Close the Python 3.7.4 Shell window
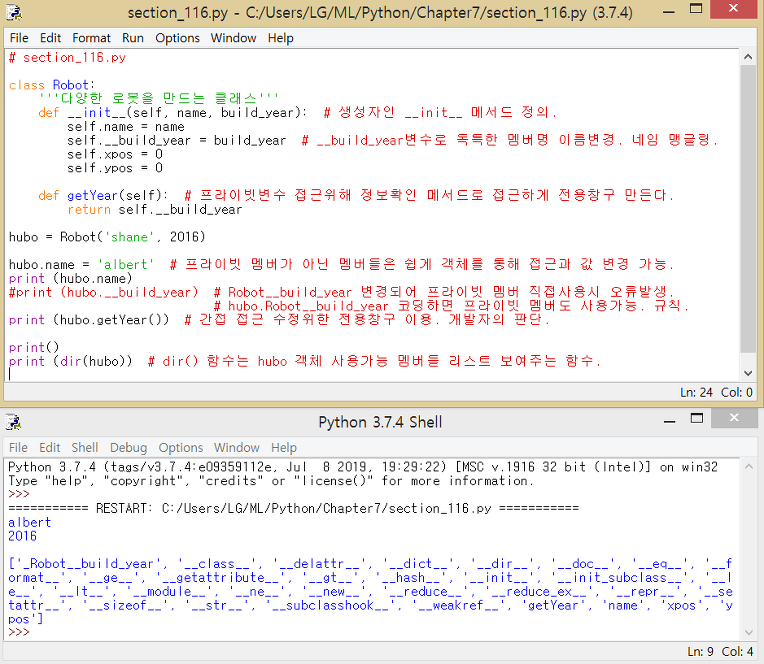This screenshot has height=664, width=764. [734, 418]
